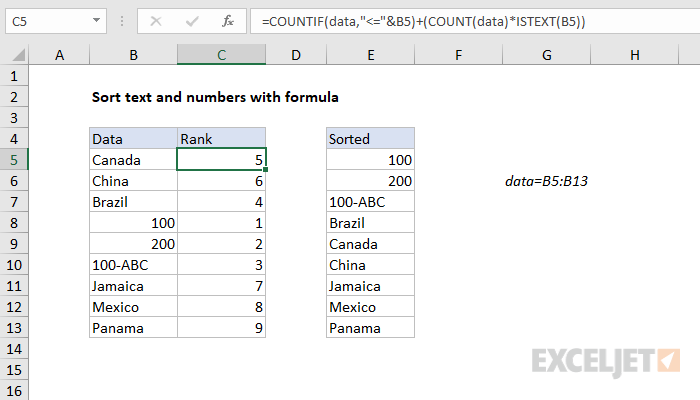Image resolution: width=700 pixels, height=400 pixels.
Task: Select column E header
Action: [371, 55]
